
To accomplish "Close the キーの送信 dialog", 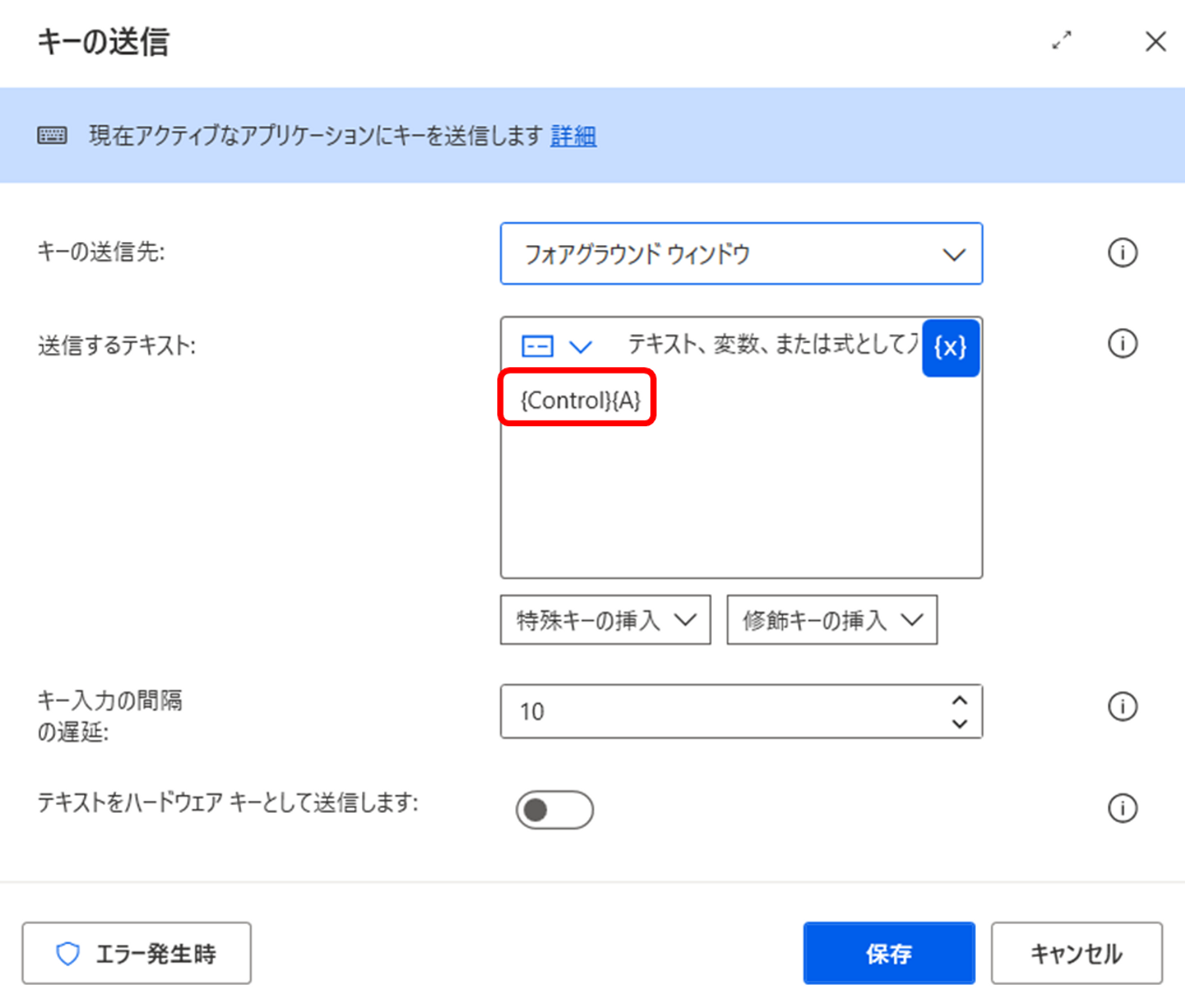I will (x=1155, y=41).
